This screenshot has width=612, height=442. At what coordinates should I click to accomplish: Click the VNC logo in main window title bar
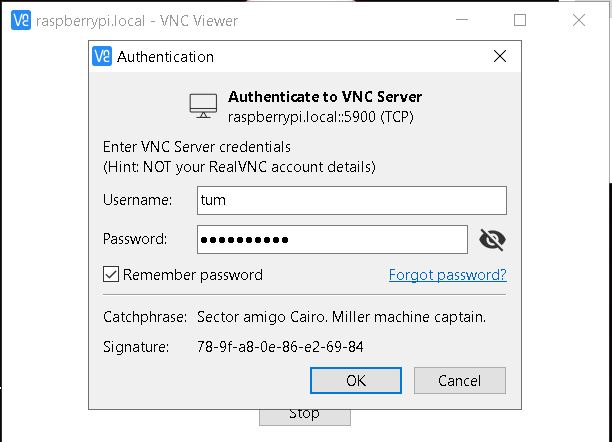[x=19, y=20]
